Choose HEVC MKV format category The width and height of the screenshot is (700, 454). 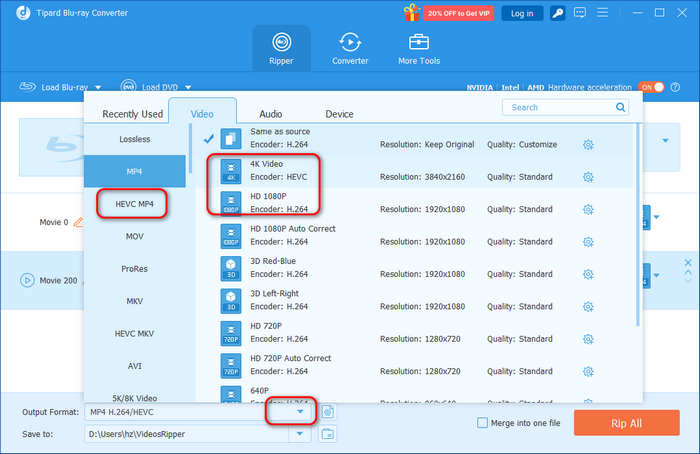click(135, 333)
